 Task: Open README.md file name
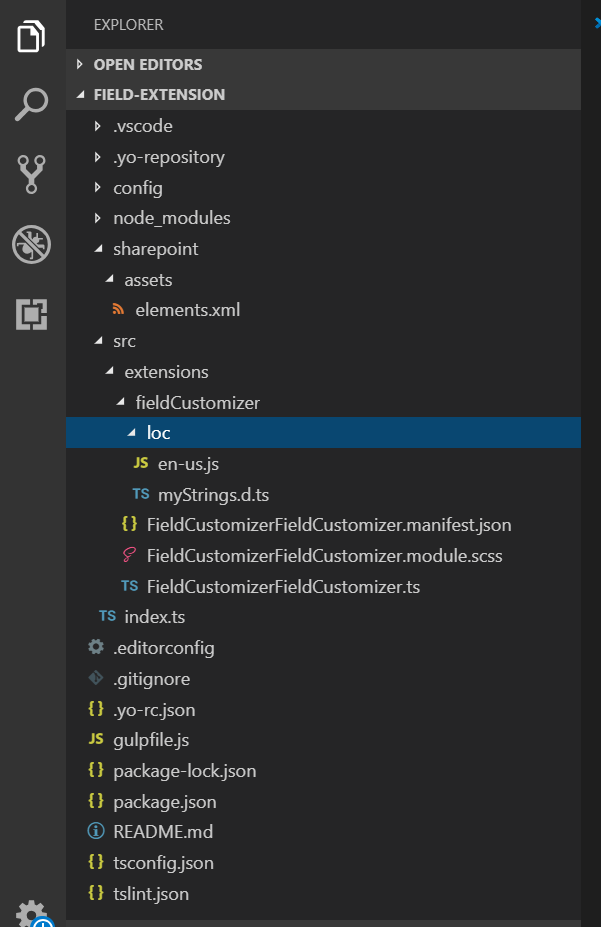coord(163,832)
